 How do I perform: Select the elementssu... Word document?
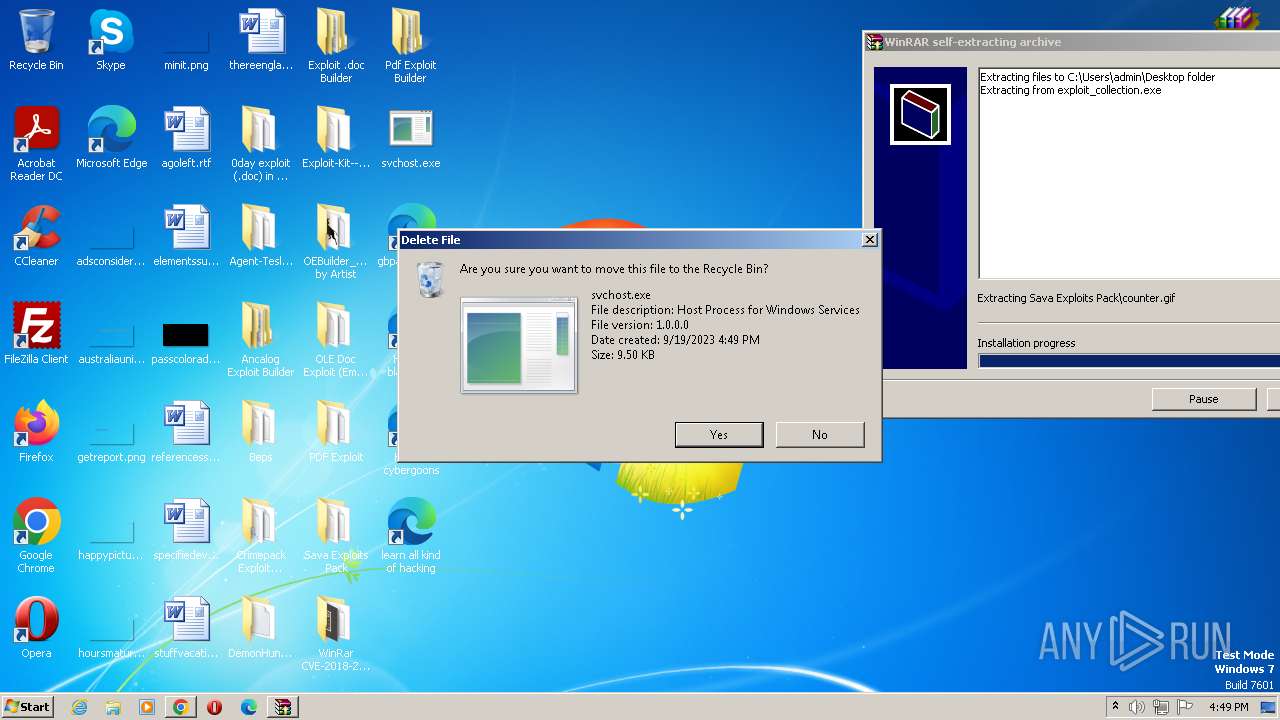tap(186, 236)
